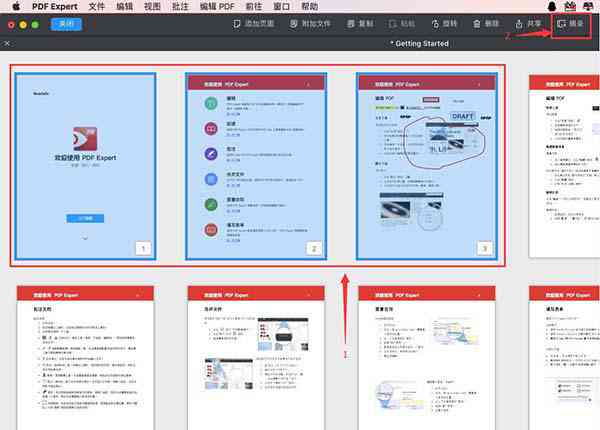The height and width of the screenshot is (430, 600).
Task: Click the red form icon at bottom of page 2
Action: pyautogui.click(x=211, y=230)
